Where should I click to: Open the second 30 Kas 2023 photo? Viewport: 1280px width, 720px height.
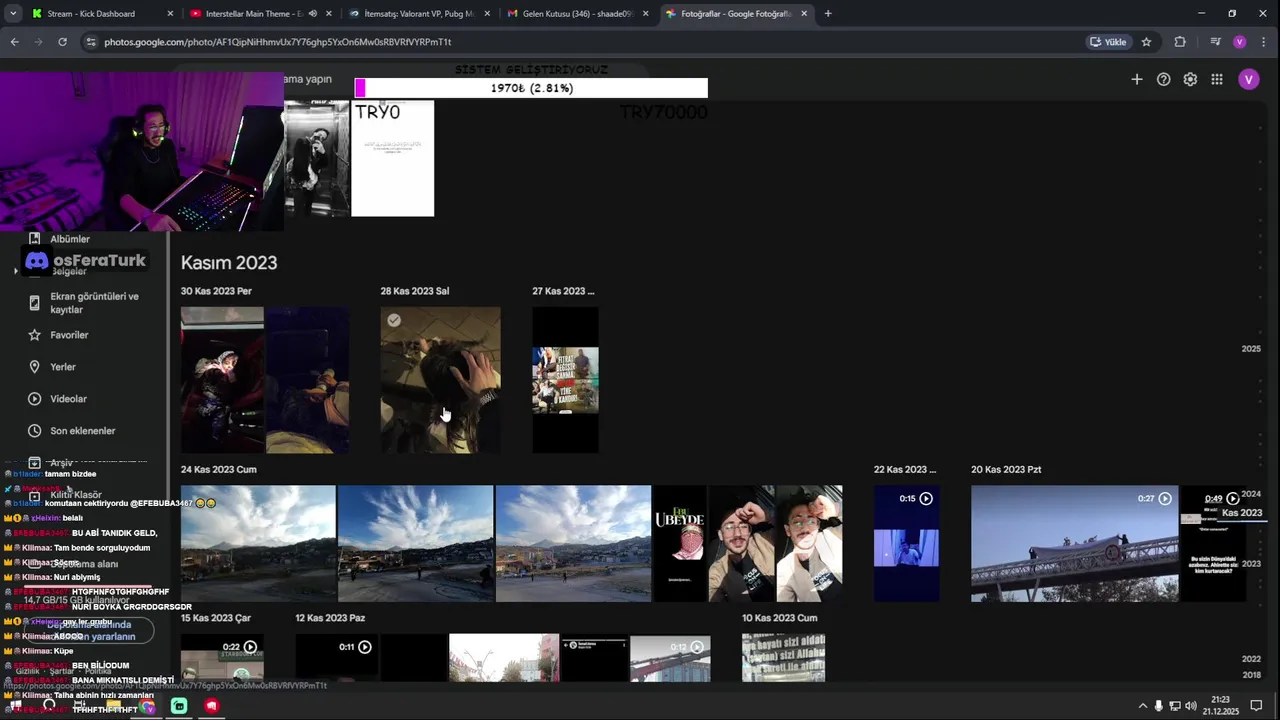click(x=308, y=380)
